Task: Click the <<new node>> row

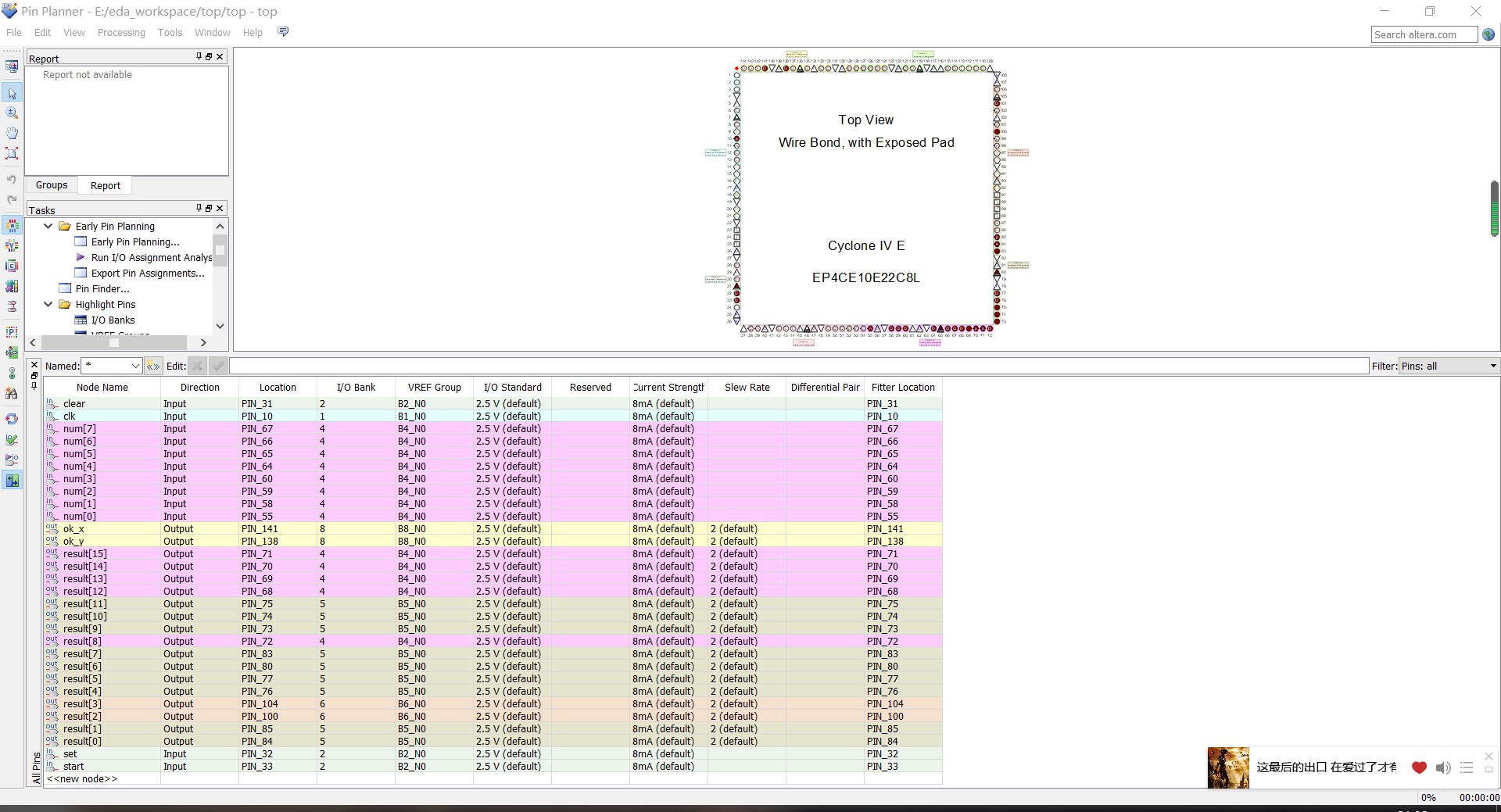Action: 82,778
